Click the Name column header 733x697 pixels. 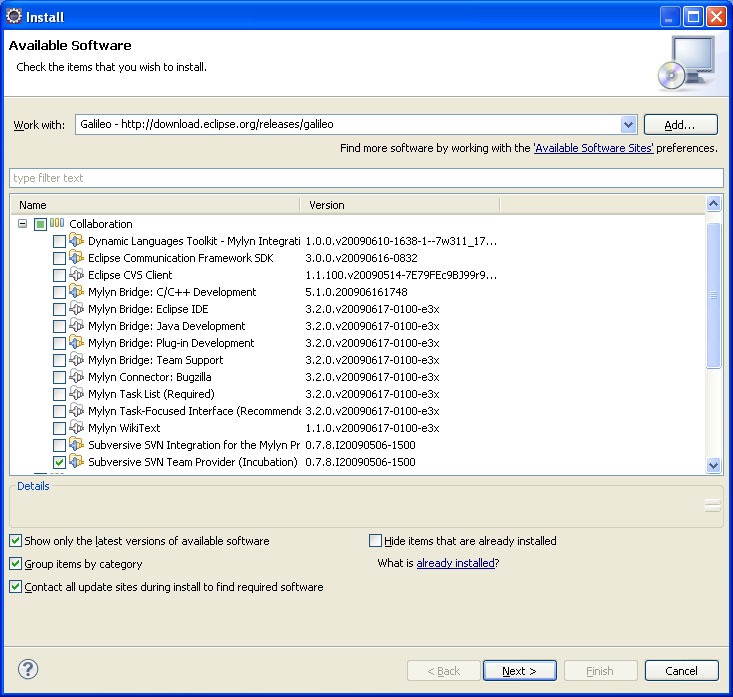coord(156,205)
